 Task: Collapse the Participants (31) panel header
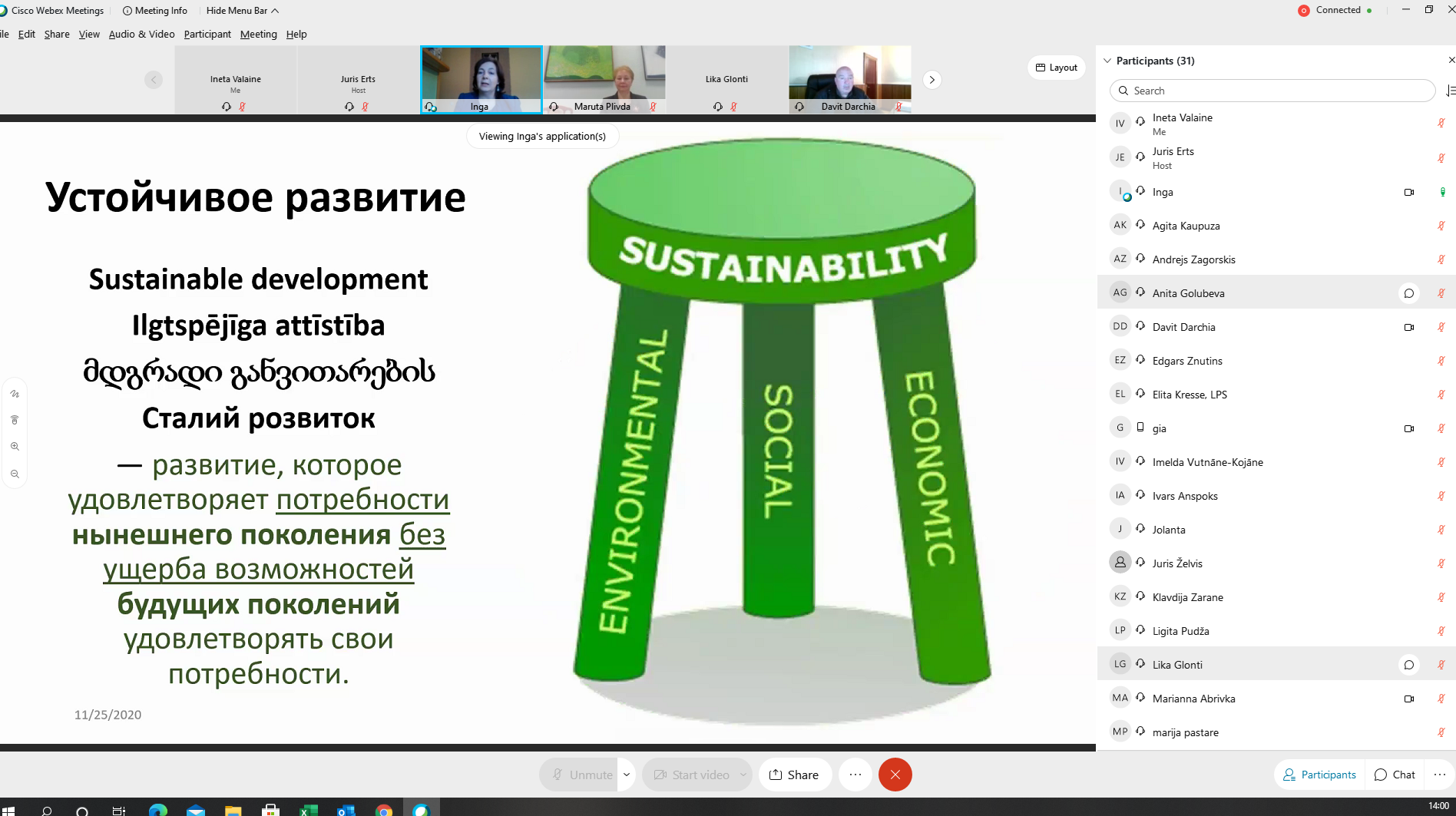click(1107, 61)
